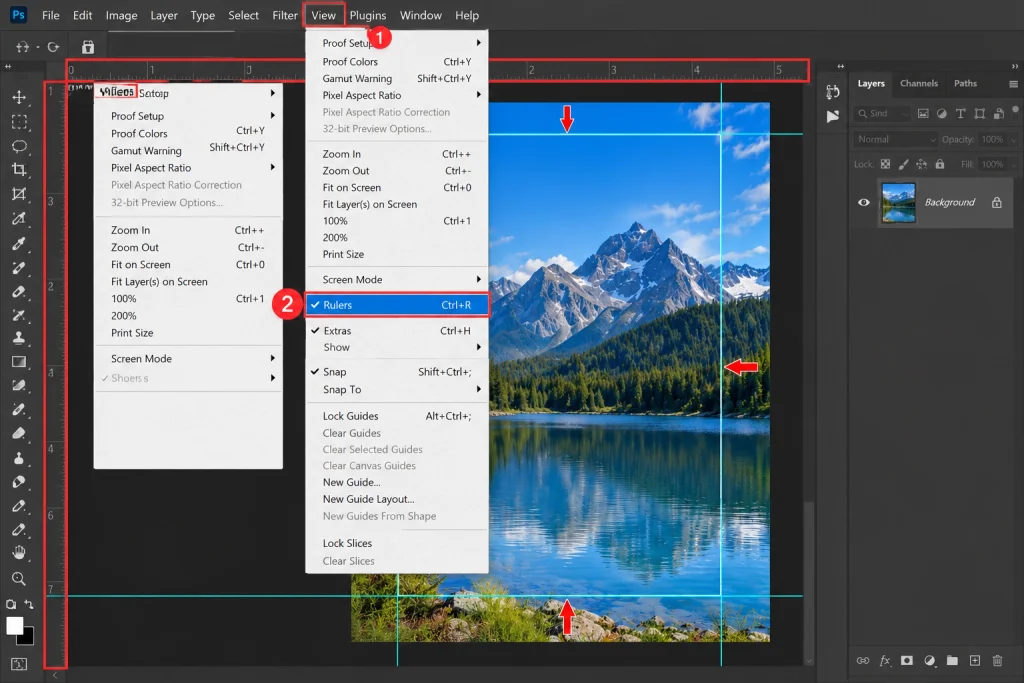1024x683 pixels.
Task: Filter layers by pixel layers
Action: click(x=923, y=114)
